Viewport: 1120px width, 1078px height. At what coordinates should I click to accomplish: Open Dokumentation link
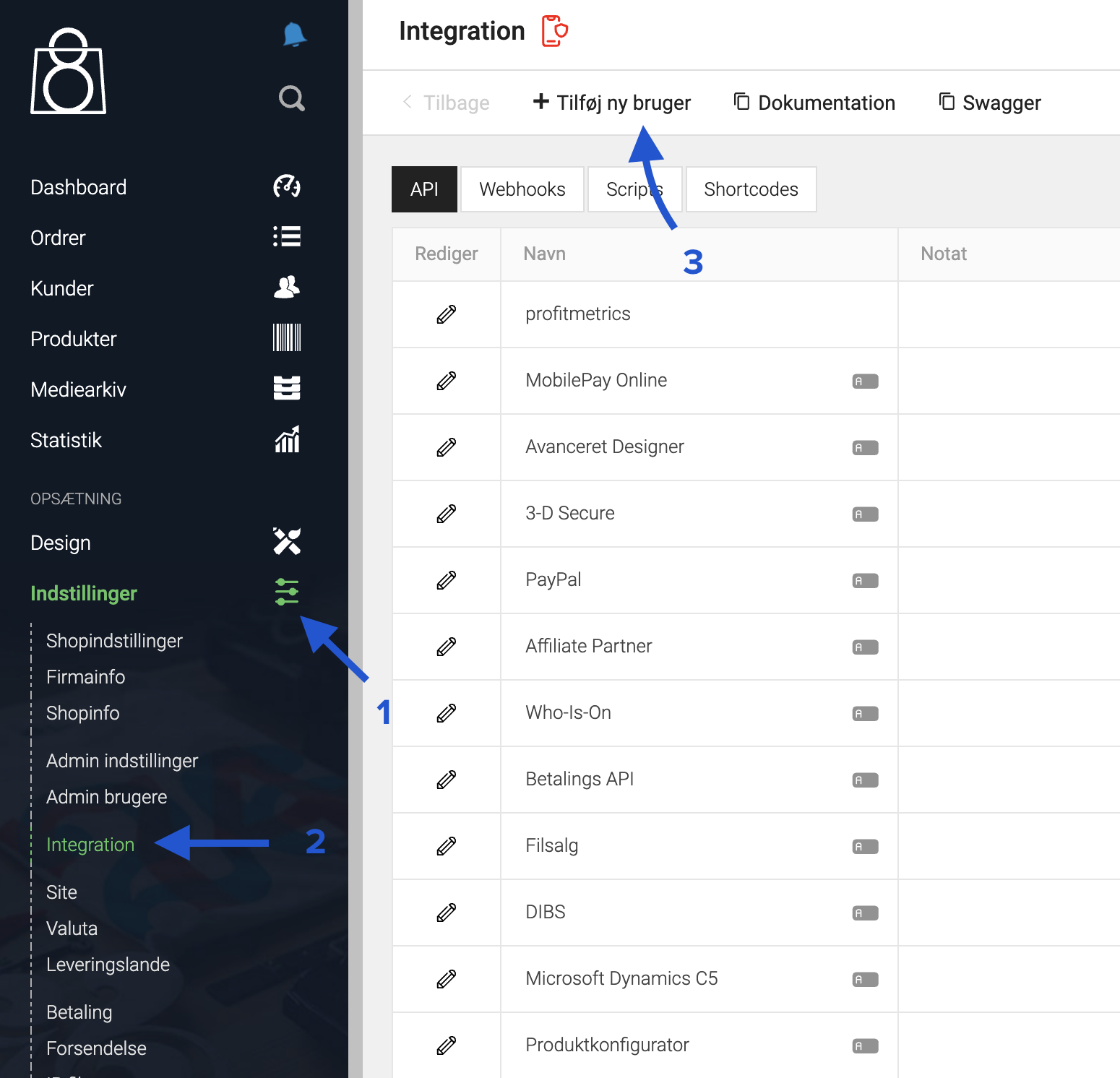[814, 103]
